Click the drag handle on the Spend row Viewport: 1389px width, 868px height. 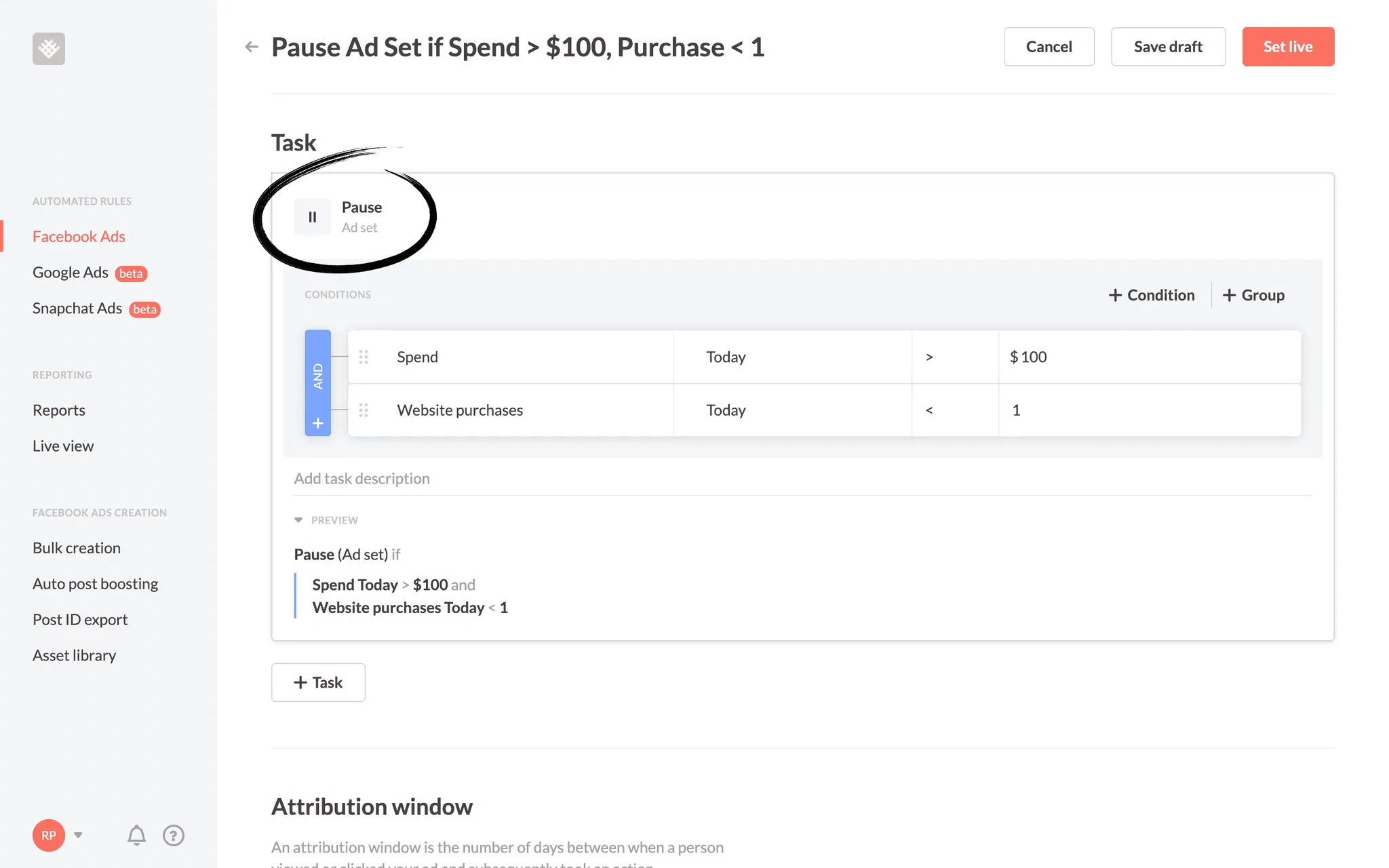[x=364, y=357]
